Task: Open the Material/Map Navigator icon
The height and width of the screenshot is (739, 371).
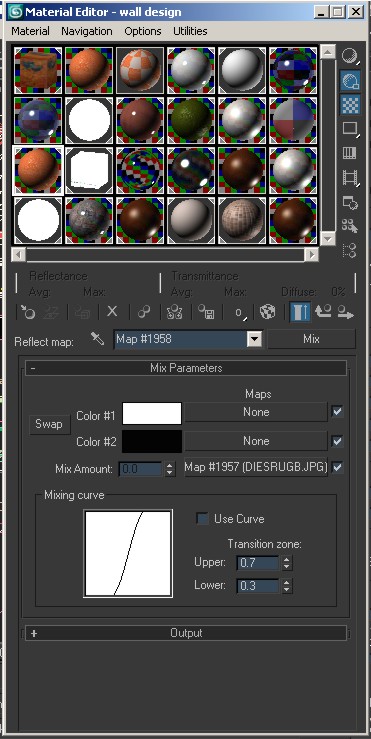Action: [350, 250]
